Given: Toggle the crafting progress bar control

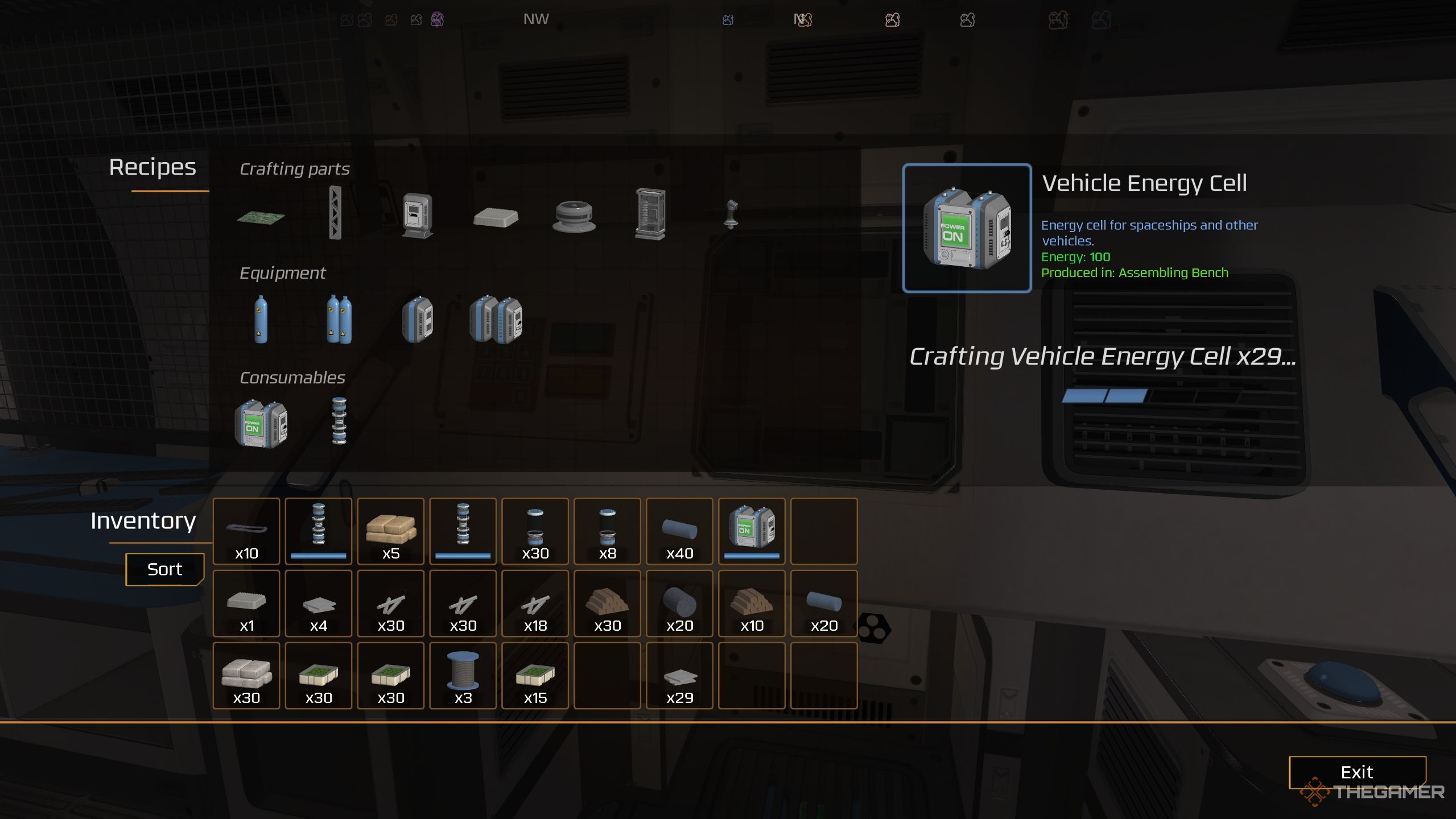Looking at the screenshot, I should [1100, 397].
